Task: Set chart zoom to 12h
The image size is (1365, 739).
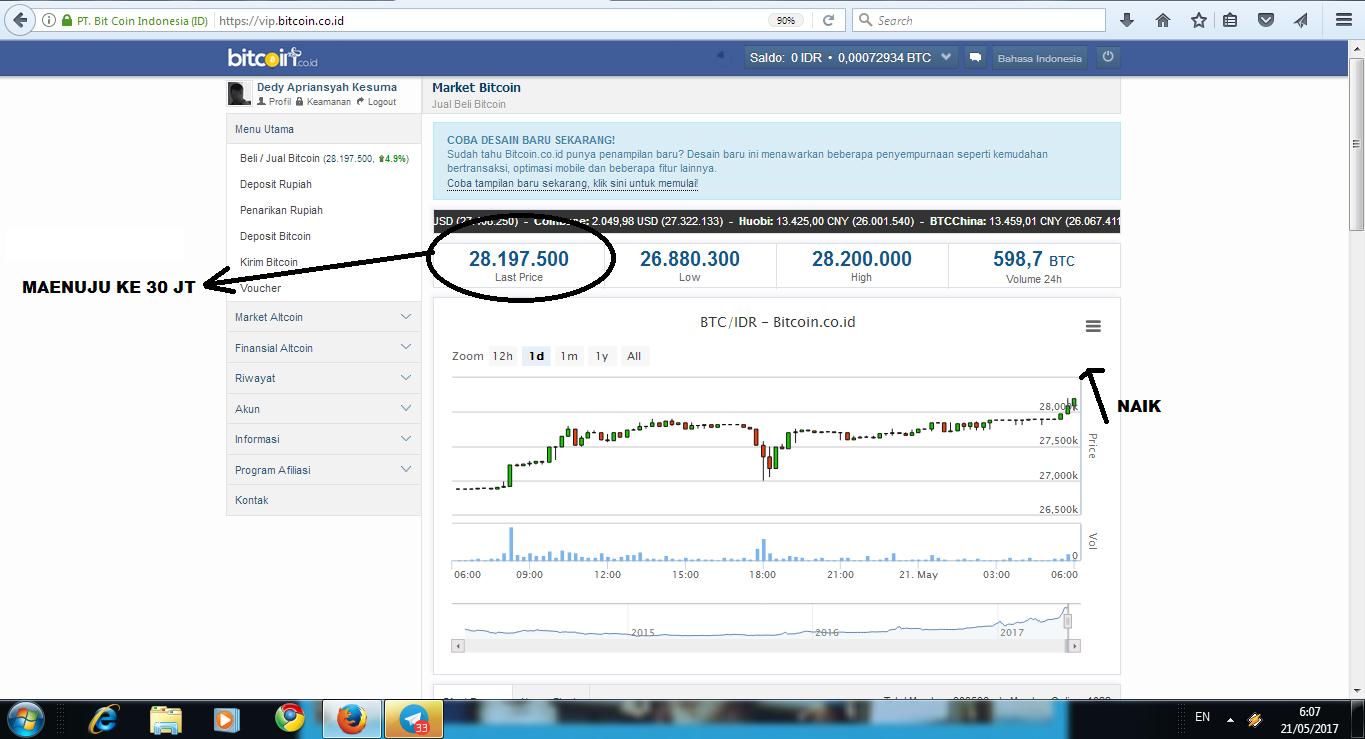Action: point(502,356)
